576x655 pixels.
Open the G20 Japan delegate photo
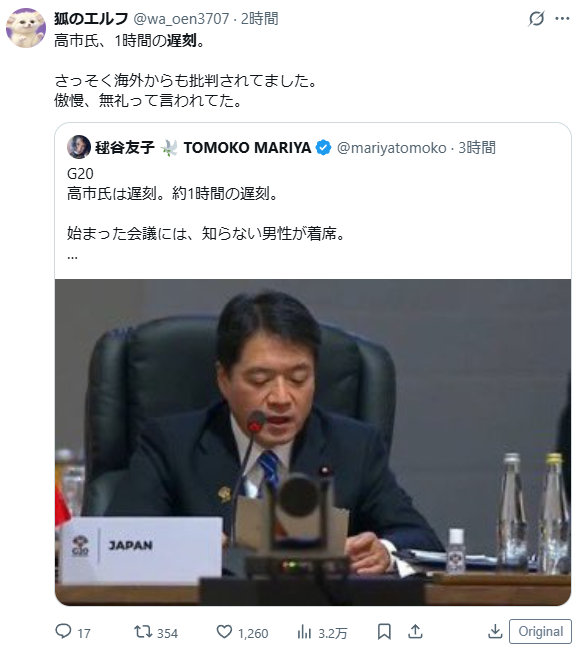pyautogui.click(x=313, y=442)
